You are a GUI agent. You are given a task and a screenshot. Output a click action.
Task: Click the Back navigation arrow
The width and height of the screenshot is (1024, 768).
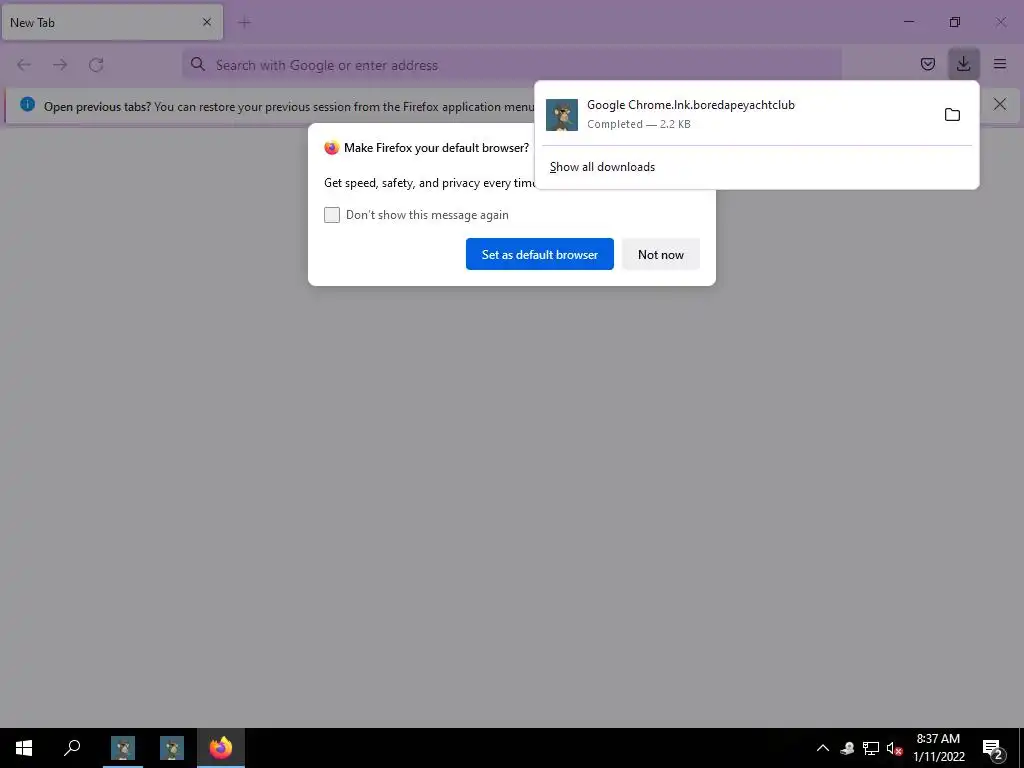coord(24,65)
